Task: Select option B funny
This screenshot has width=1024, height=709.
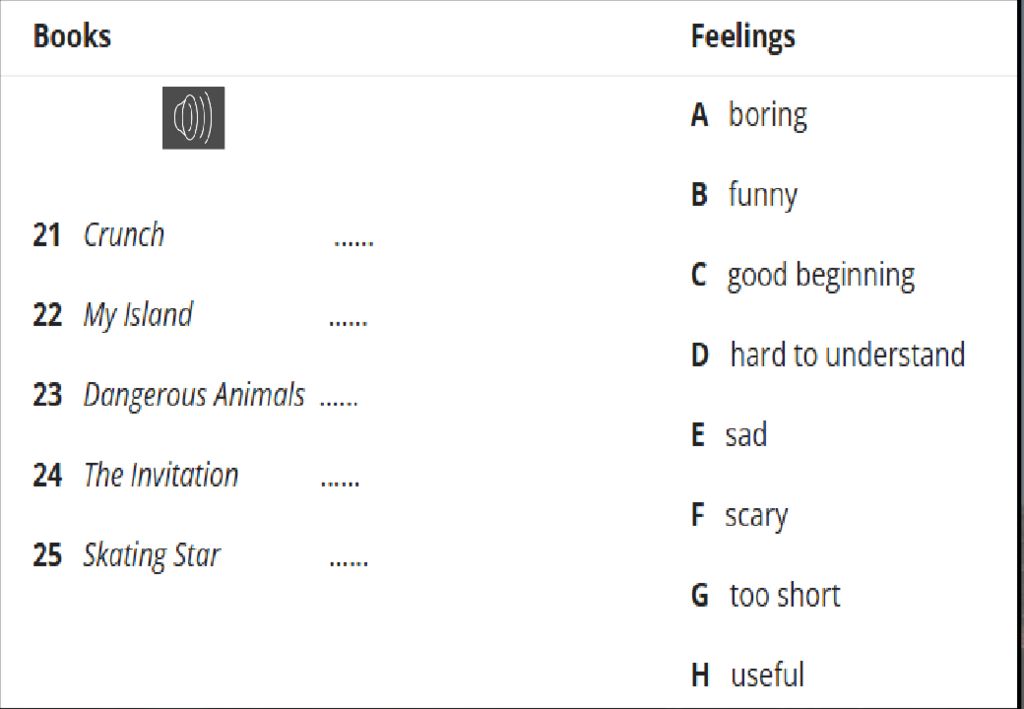Action: 744,195
